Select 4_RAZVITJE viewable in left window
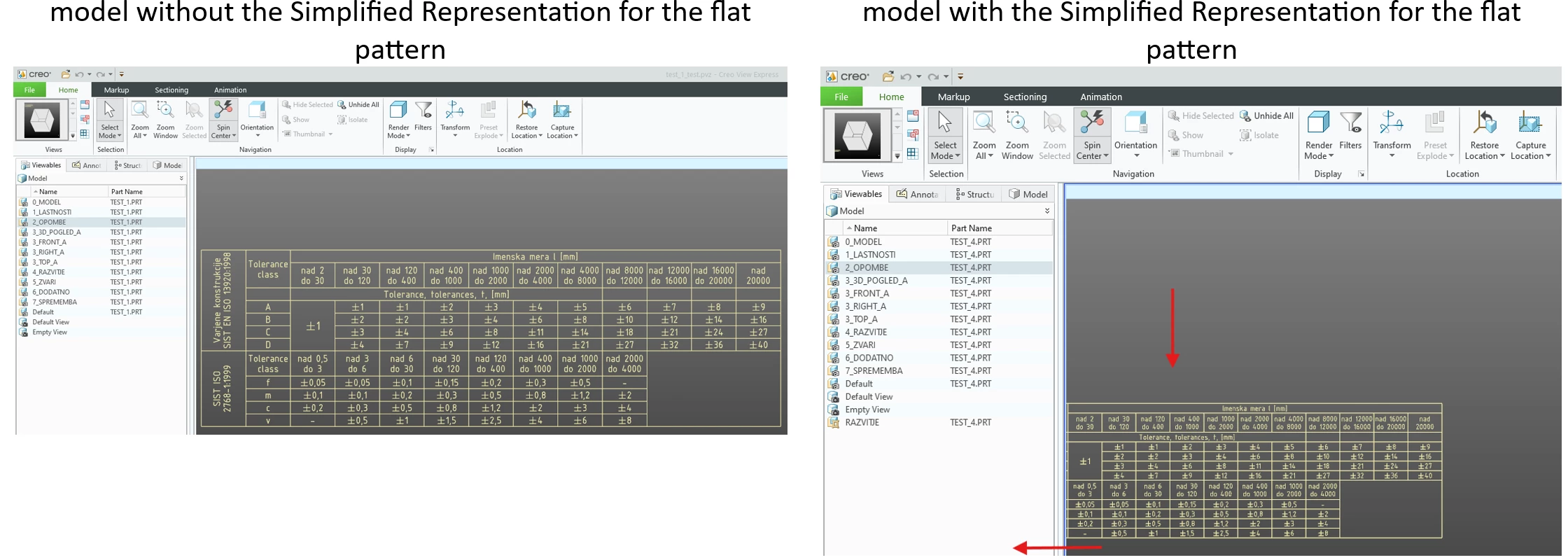This screenshot has width=1568, height=560. [102, 272]
